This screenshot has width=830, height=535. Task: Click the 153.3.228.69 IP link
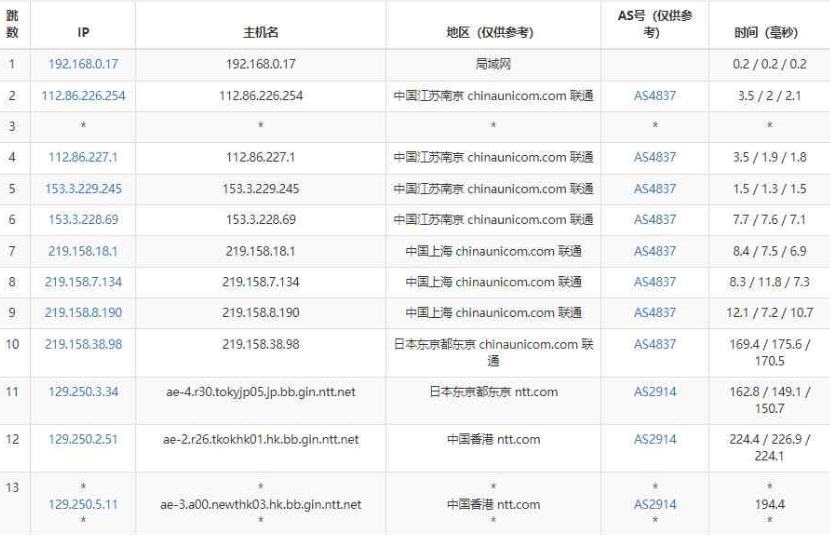83,219
